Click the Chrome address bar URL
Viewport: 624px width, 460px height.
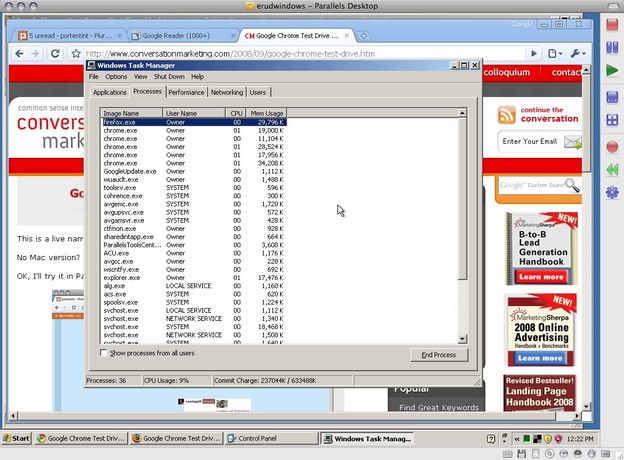coord(230,54)
